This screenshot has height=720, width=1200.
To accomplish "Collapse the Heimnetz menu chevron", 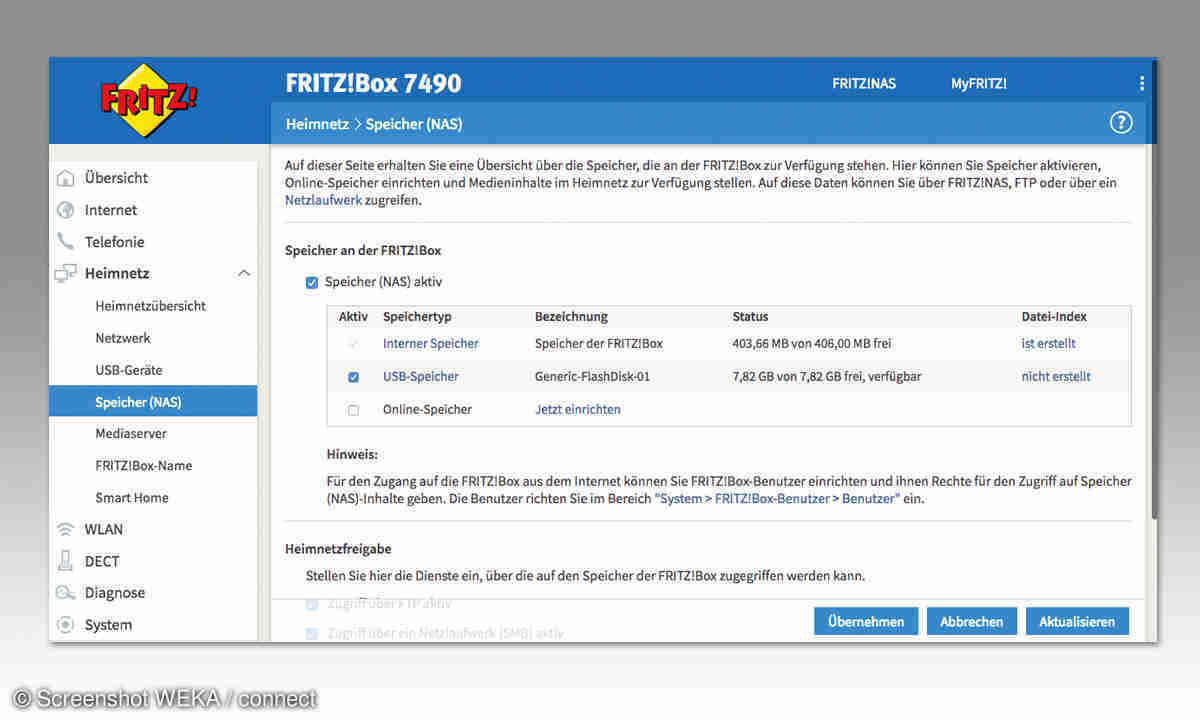I will (243, 274).
